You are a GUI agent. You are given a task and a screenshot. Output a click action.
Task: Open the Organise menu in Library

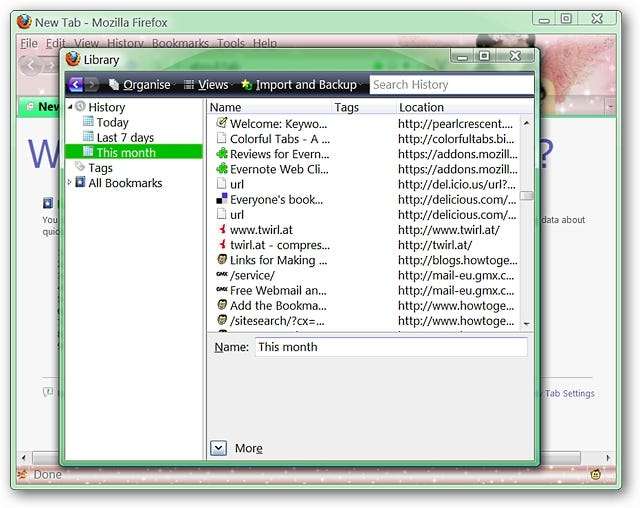coord(140,84)
